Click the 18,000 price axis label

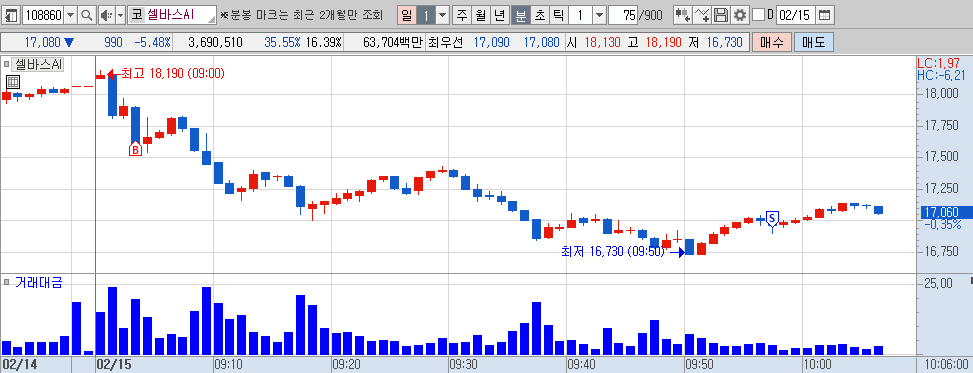coord(941,94)
